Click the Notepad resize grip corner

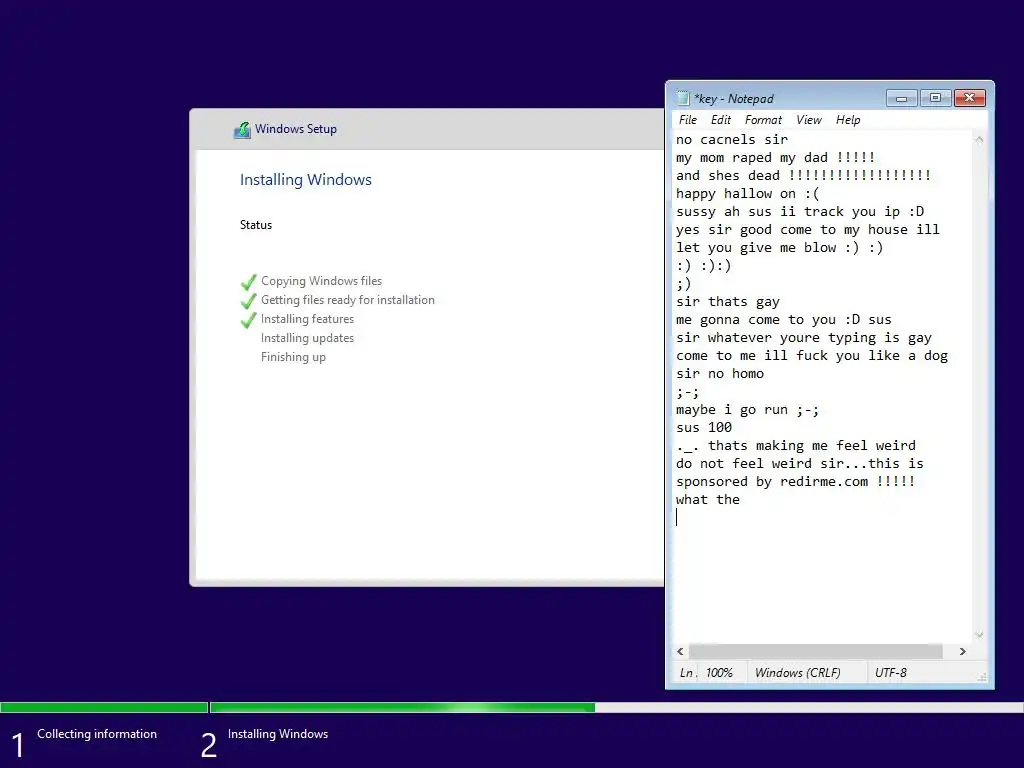coord(981,677)
